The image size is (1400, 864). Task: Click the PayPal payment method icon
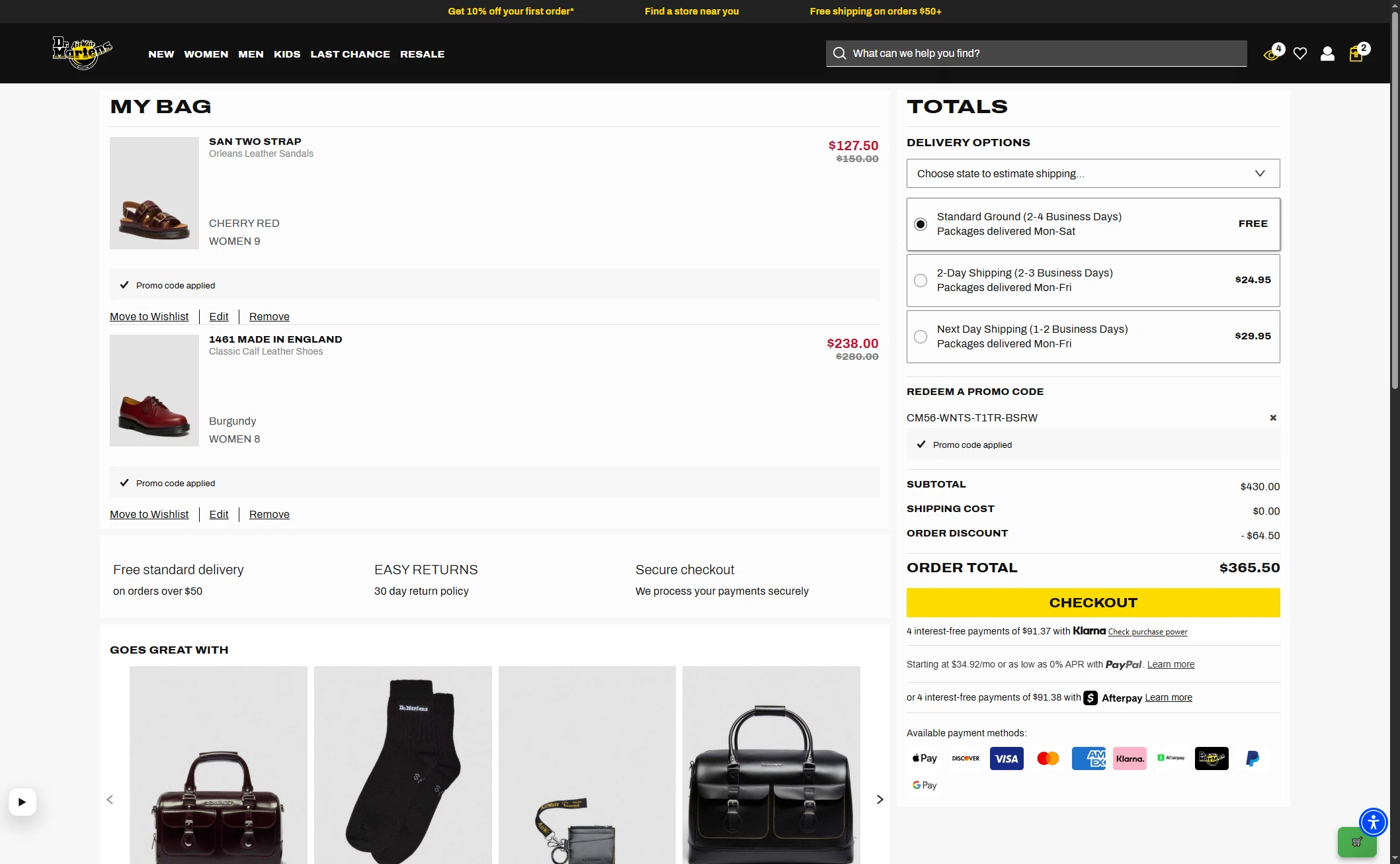point(1253,759)
